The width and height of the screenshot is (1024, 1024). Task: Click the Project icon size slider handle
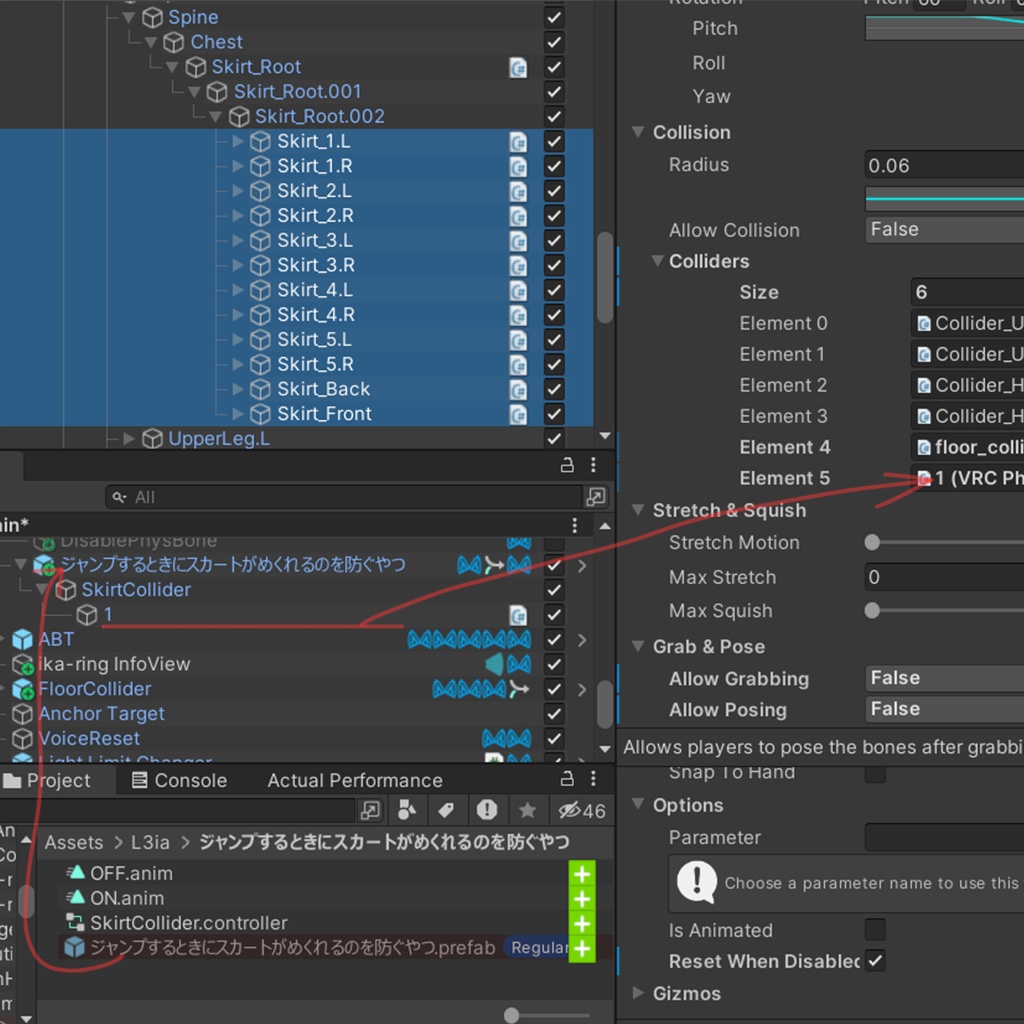tap(512, 1015)
